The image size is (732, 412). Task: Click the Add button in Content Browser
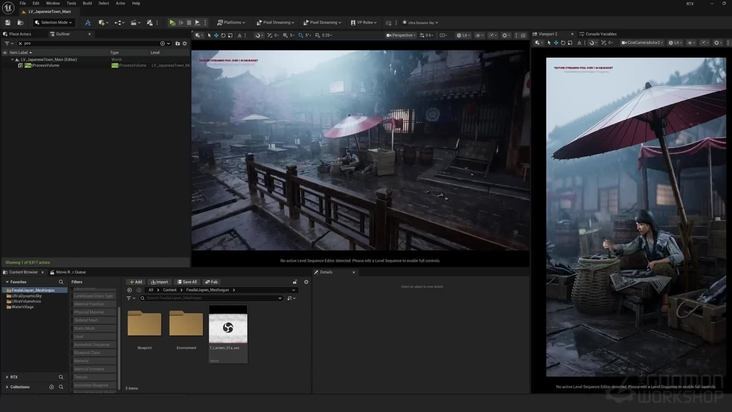pyautogui.click(x=136, y=282)
